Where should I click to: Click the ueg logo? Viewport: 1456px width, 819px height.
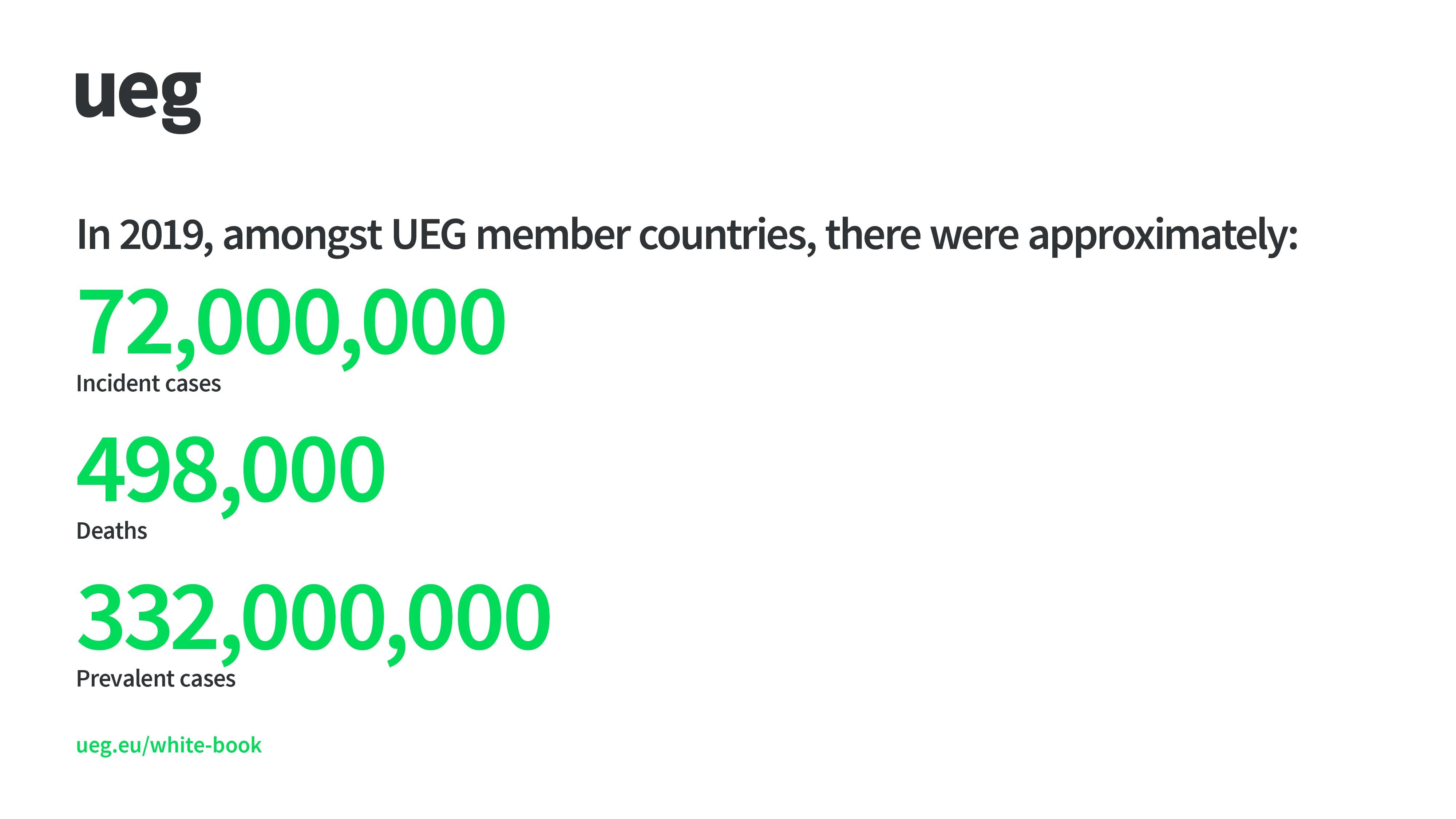click(138, 99)
